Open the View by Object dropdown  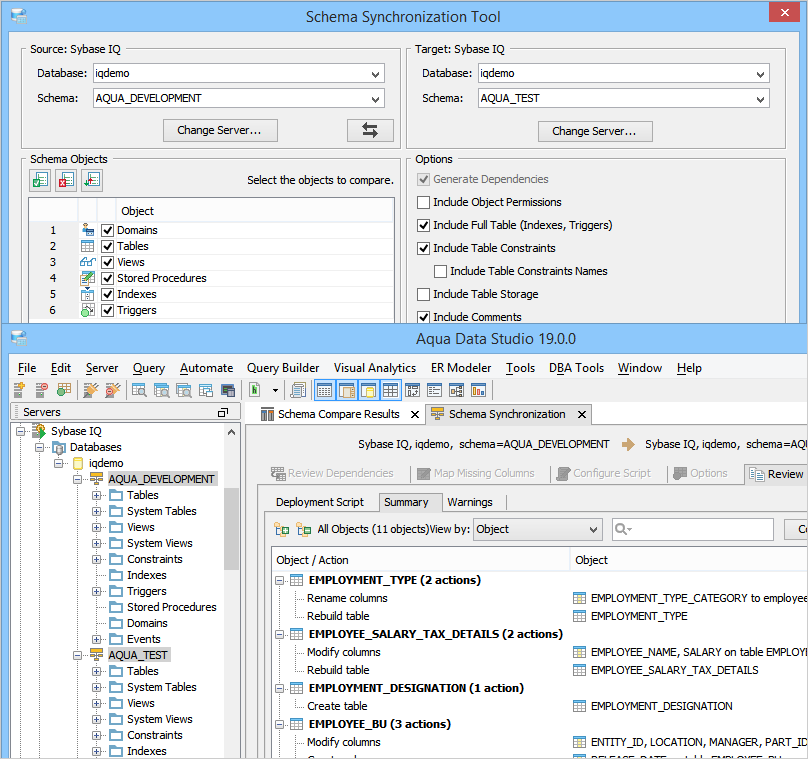point(537,529)
